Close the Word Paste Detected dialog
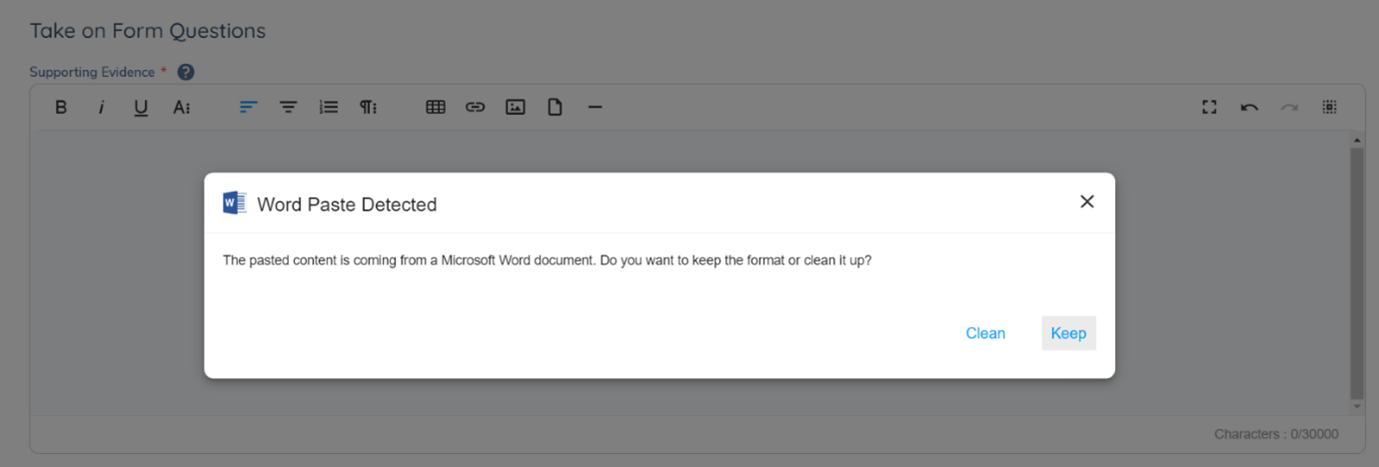 click(x=1087, y=202)
